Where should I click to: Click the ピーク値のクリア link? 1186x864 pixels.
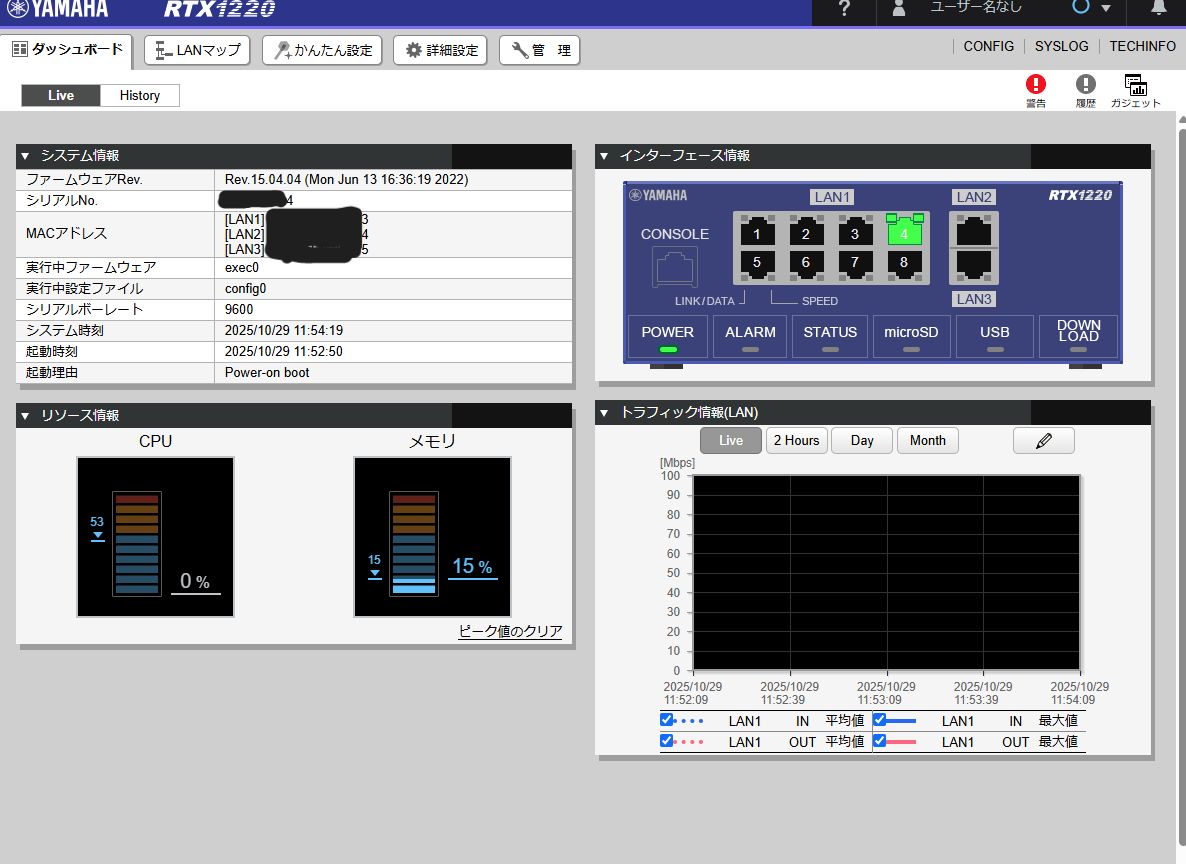(x=510, y=631)
